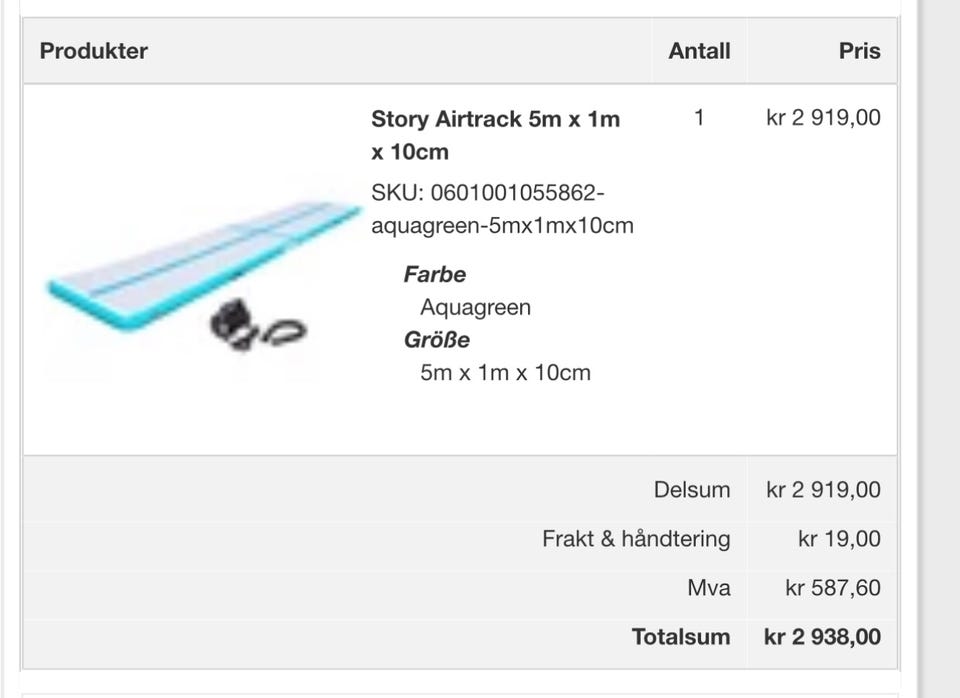This screenshot has height=698, width=960.
Task: Open the Story Airtrack 5m x 1m product title
Action: (495, 135)
